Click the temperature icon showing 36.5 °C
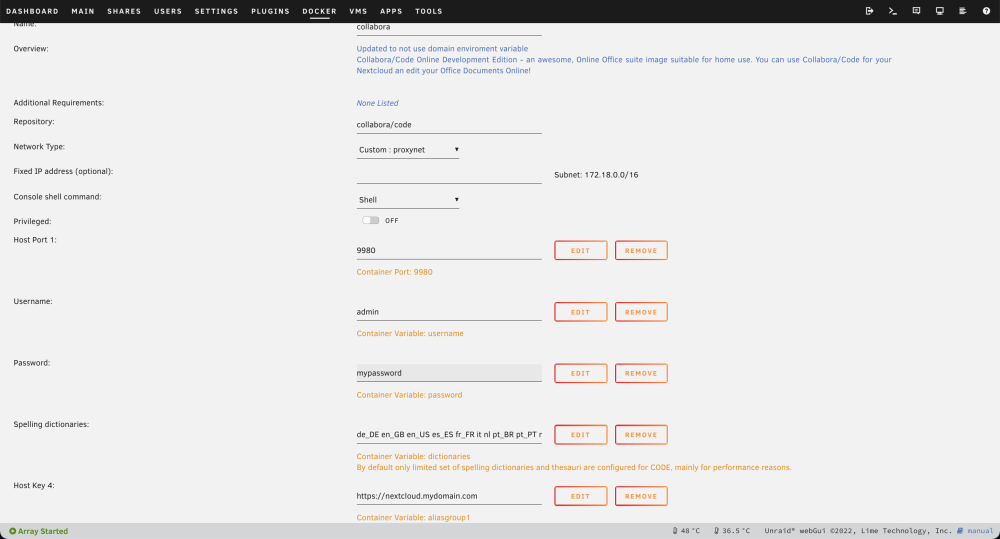 coord(716,531)
